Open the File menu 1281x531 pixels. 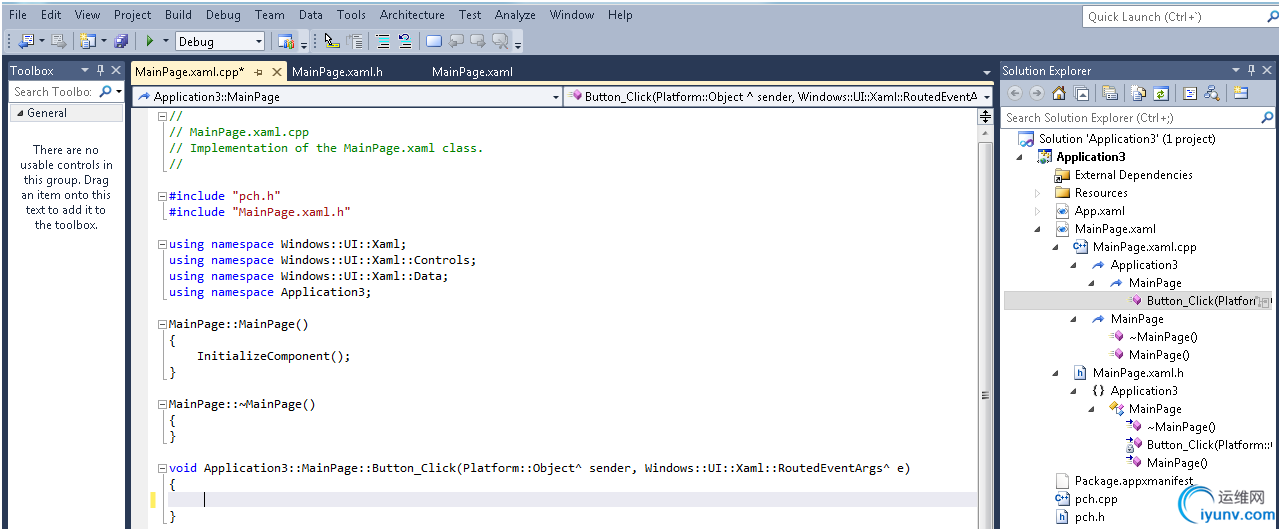18,15
